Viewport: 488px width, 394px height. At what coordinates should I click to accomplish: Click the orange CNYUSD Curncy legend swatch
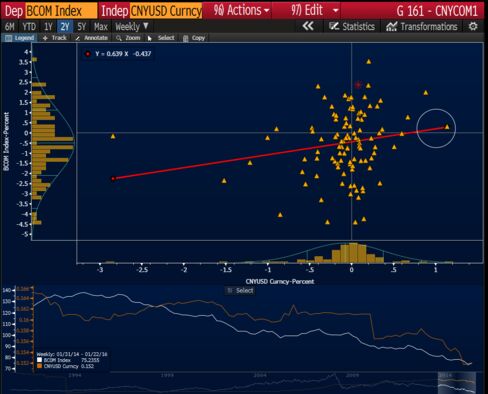click(39, 366)
